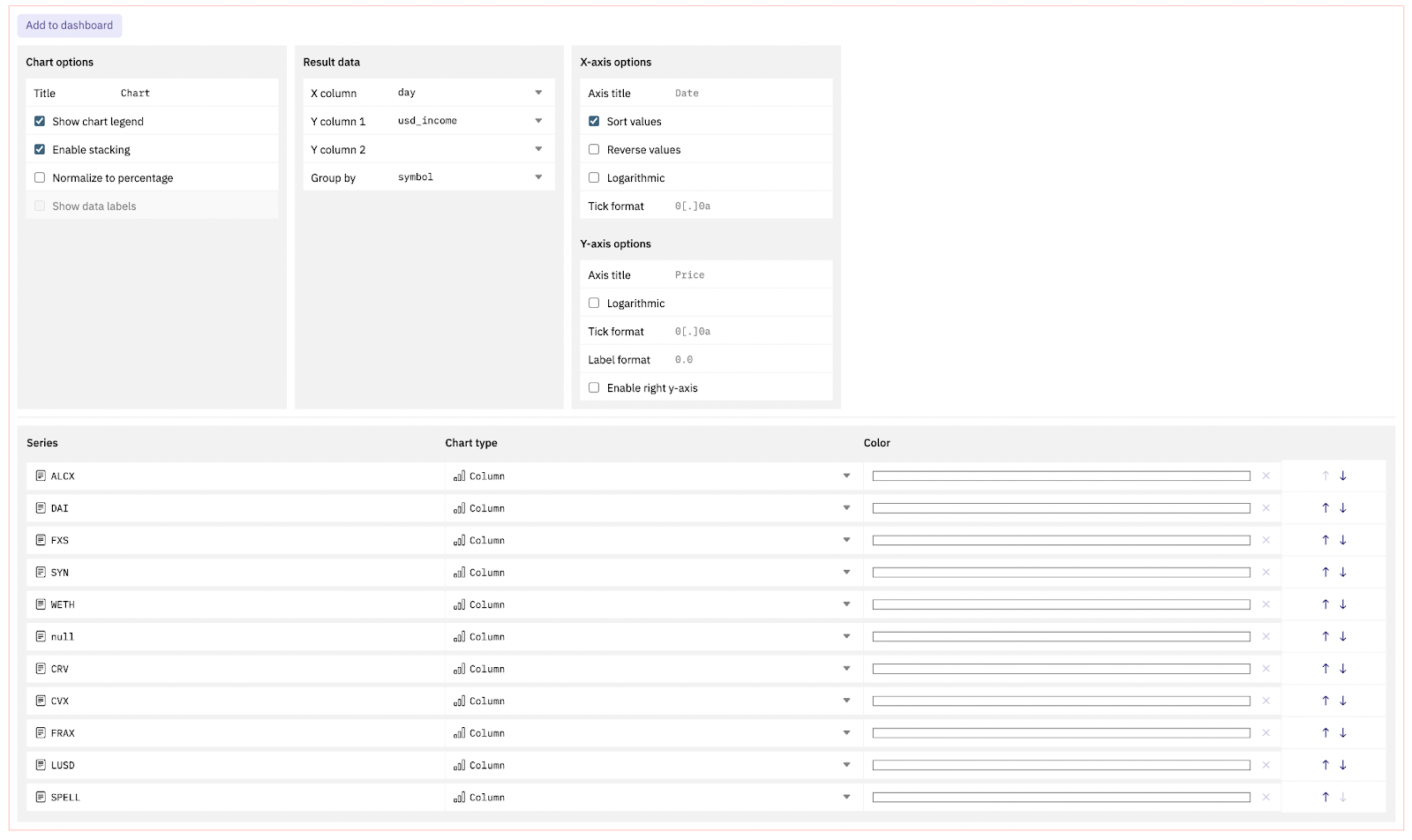Click the Y-axis Label format field
The height and width of the screenshot is (840, 1412).
[748, 360]
